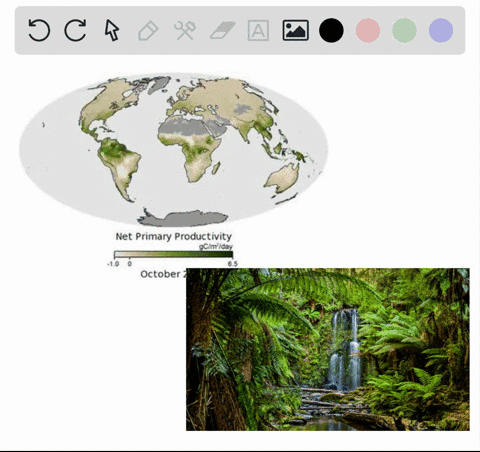Click the Net Primary Productivity title

174,236
